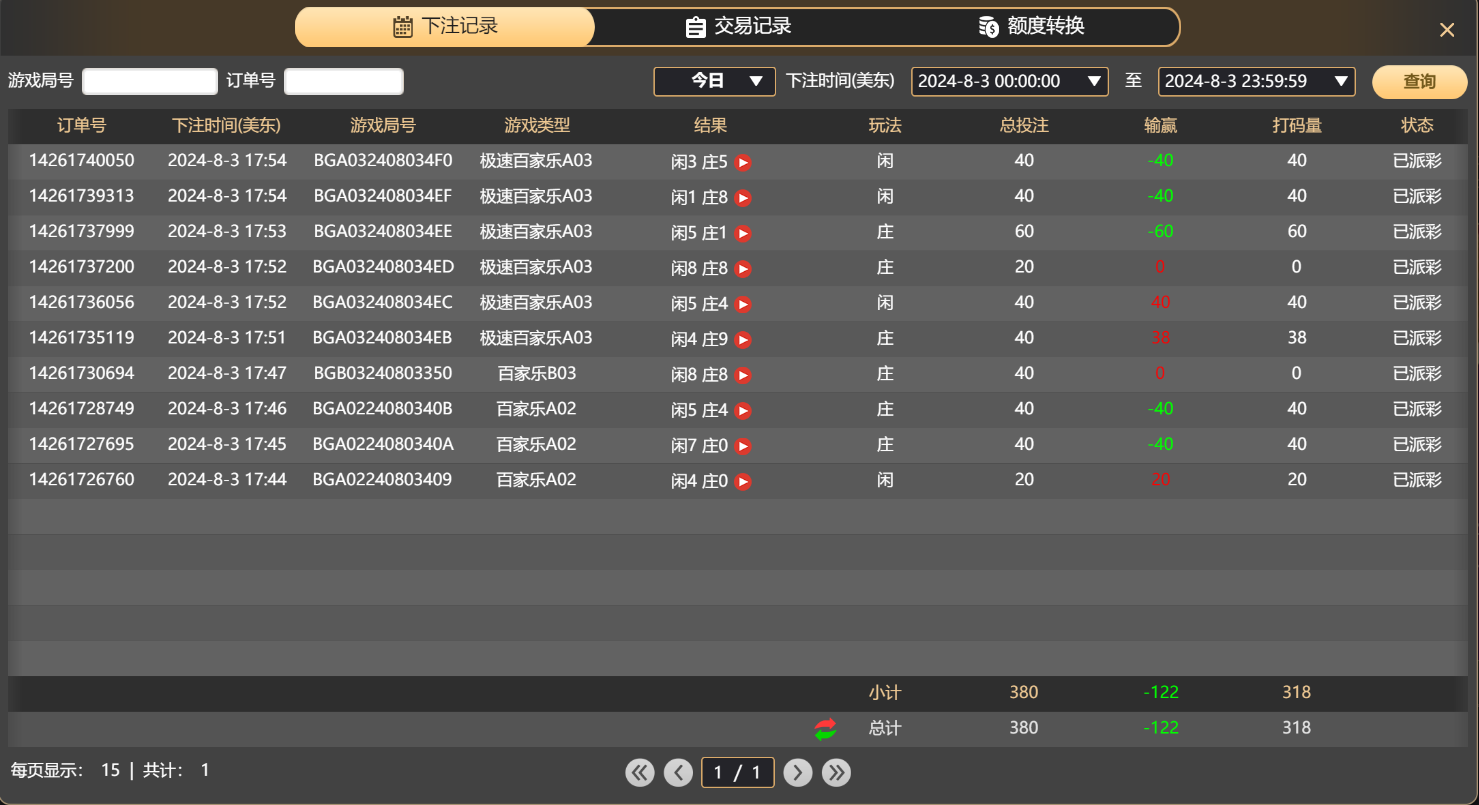Click the 游戏局号 input field

click(x=148, y=81)
